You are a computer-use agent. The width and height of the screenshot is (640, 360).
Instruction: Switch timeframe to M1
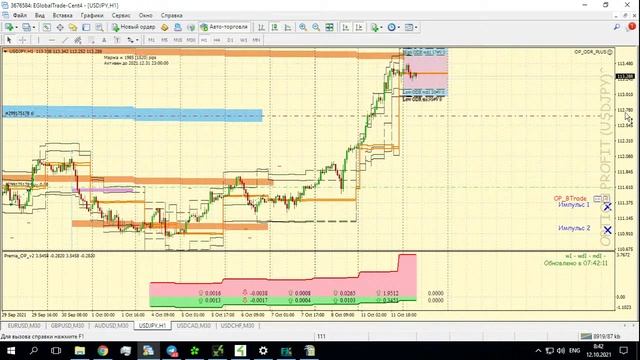(151, 40)
